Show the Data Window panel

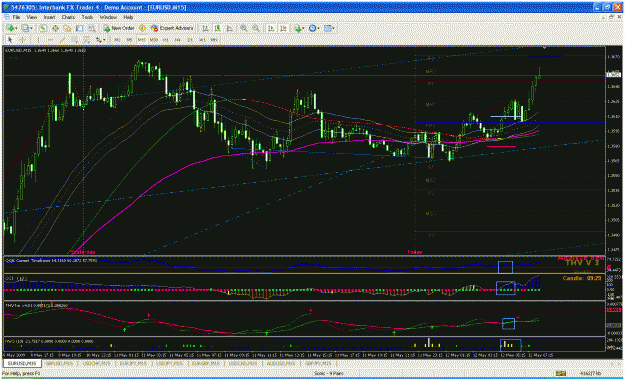(x=55, y=28)
